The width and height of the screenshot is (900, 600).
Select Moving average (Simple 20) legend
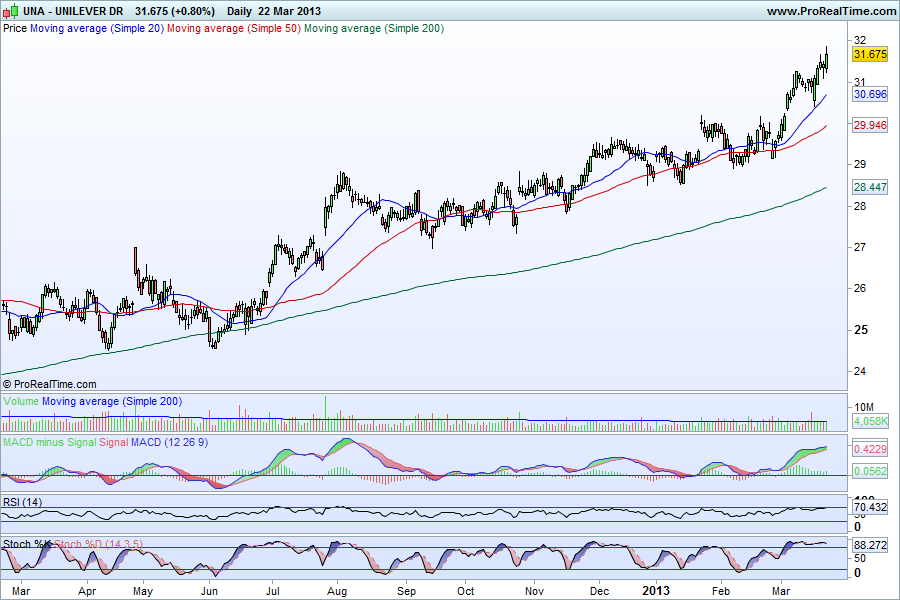(97, 28)
